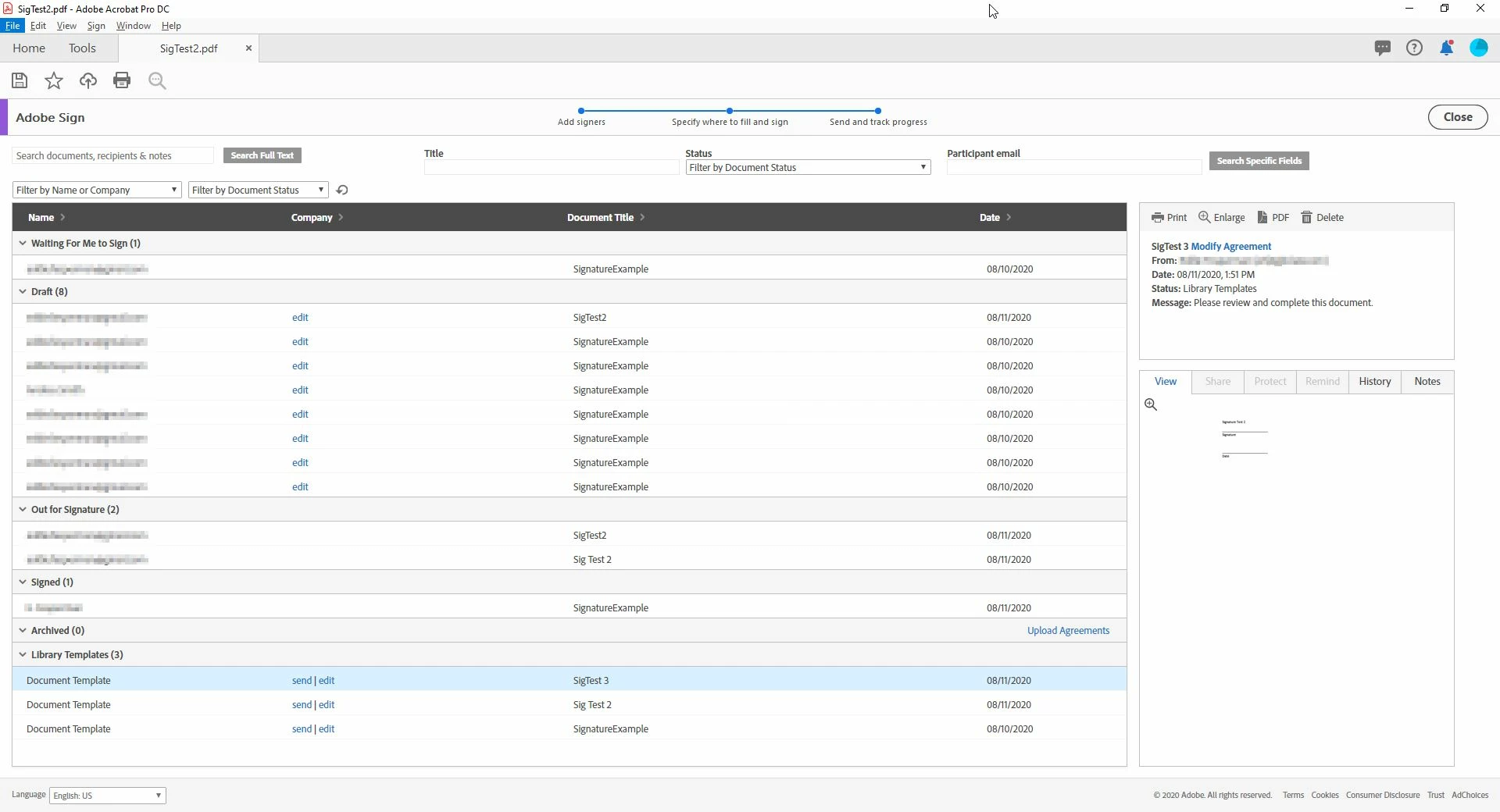Click the Add signers progress step
1500x812 pixels.
coord(581,117)
